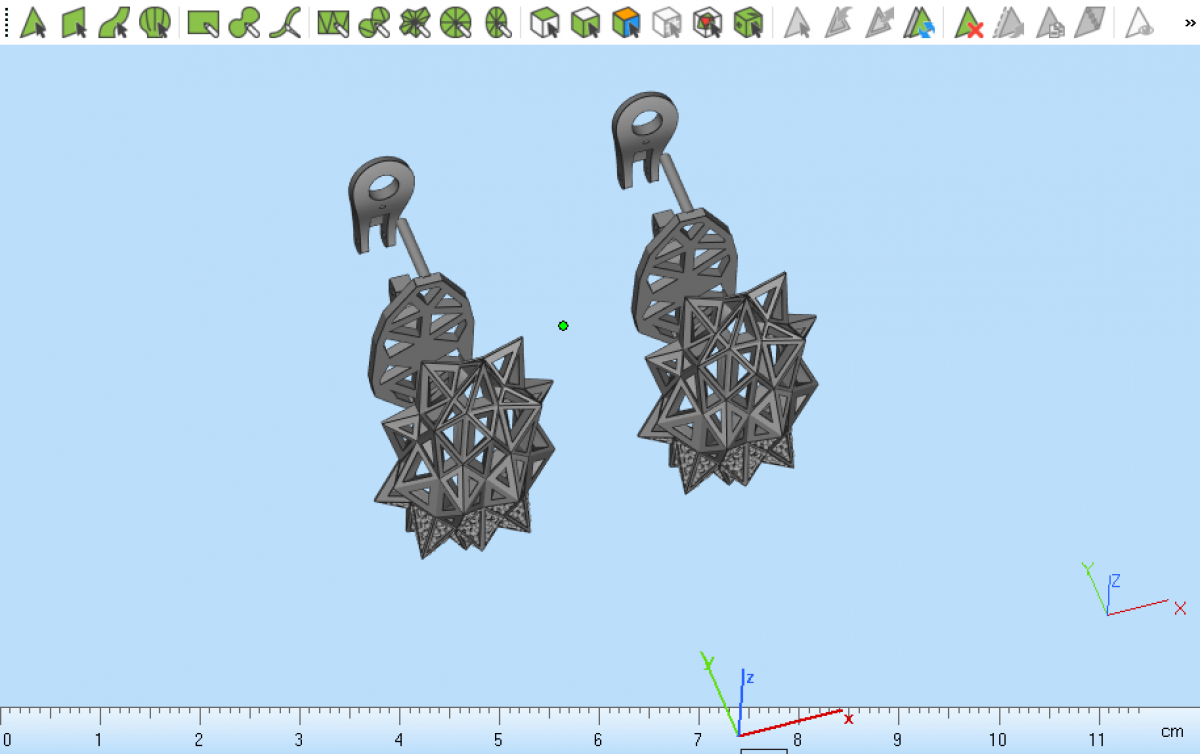Click the solid green cube icon
The width and height of the screenshot is (1200, 754).
tap(747, 22)
